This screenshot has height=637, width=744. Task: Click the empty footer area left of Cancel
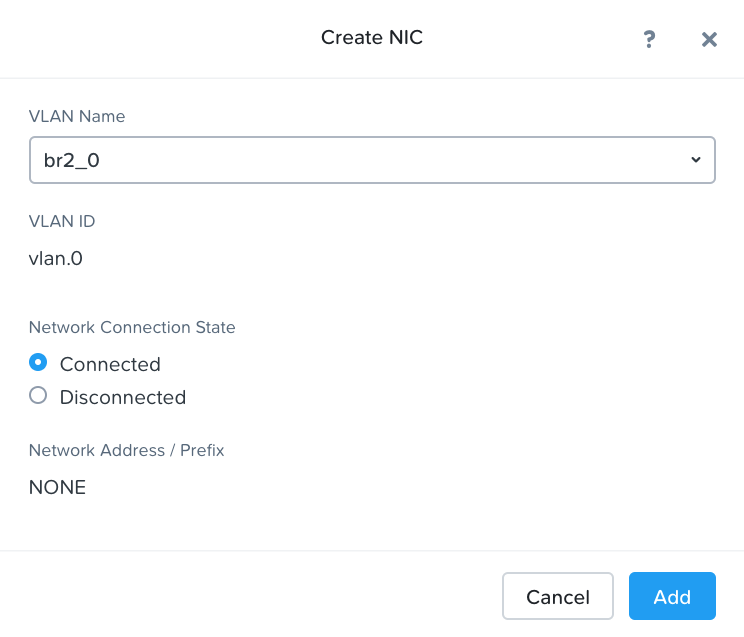pyautogui.click(x=250, y=596)
